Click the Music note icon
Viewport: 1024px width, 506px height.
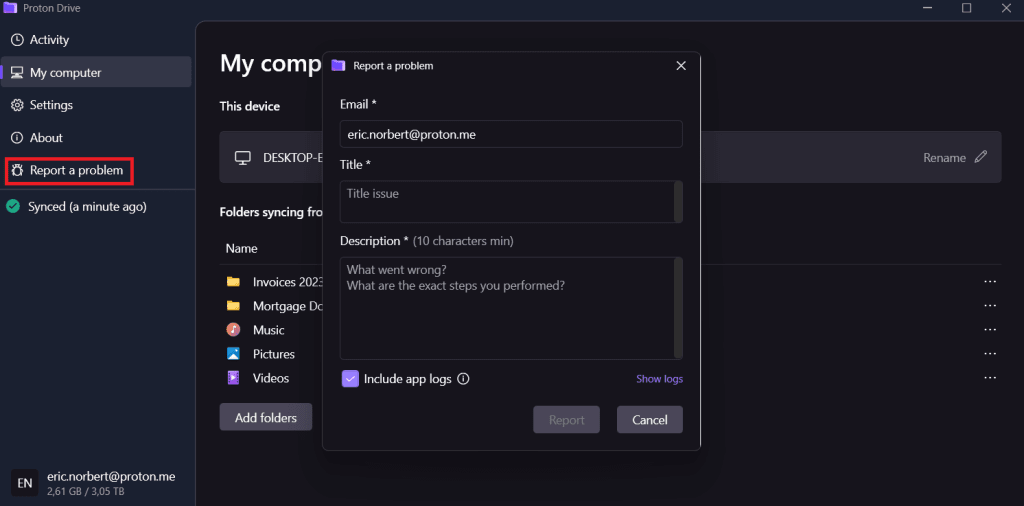(x=233, y=330)
